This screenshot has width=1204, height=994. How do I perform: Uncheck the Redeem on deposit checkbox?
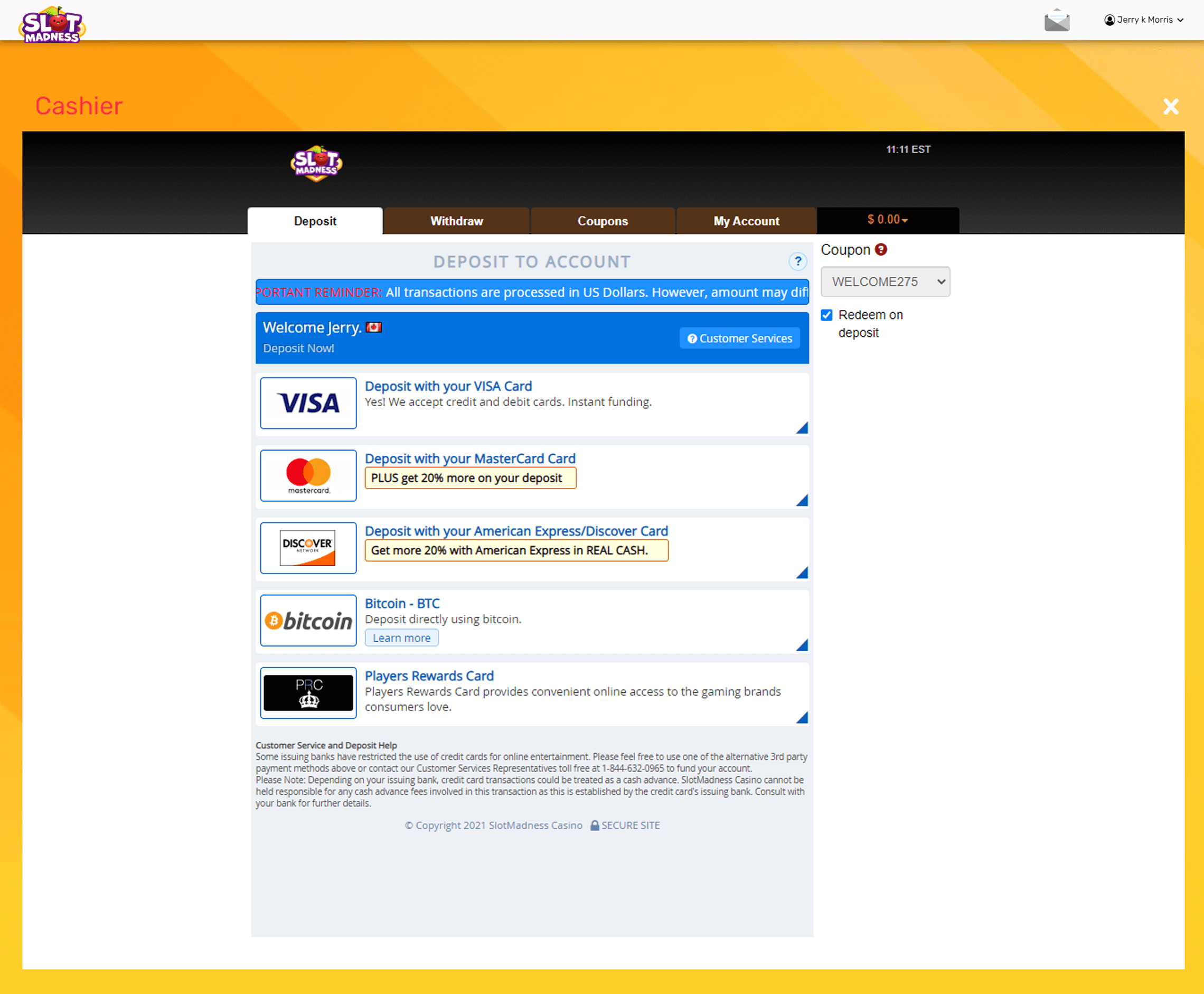826,315
